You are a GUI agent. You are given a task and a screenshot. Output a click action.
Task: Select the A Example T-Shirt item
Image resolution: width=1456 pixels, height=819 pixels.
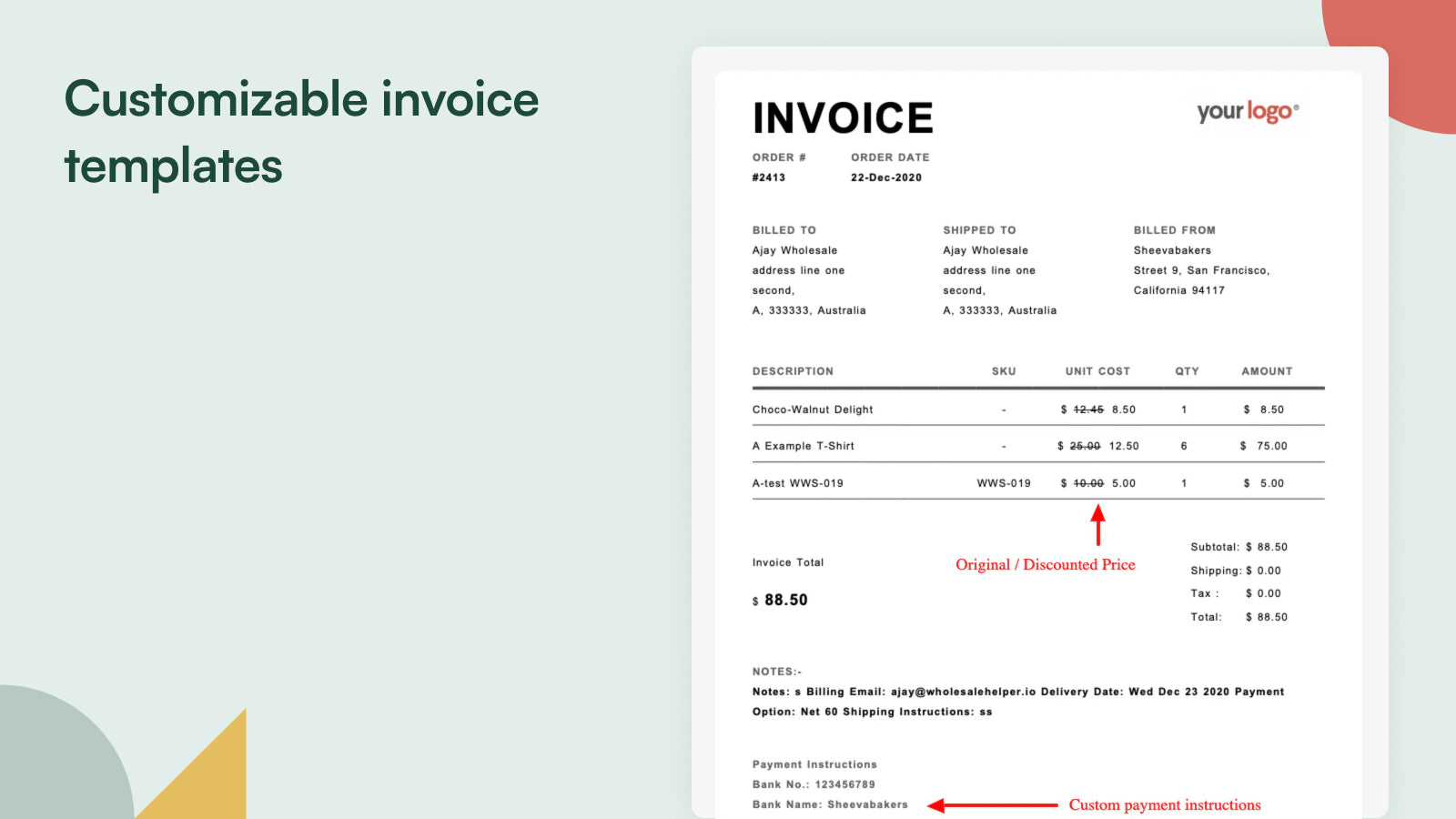click(803, 446)
